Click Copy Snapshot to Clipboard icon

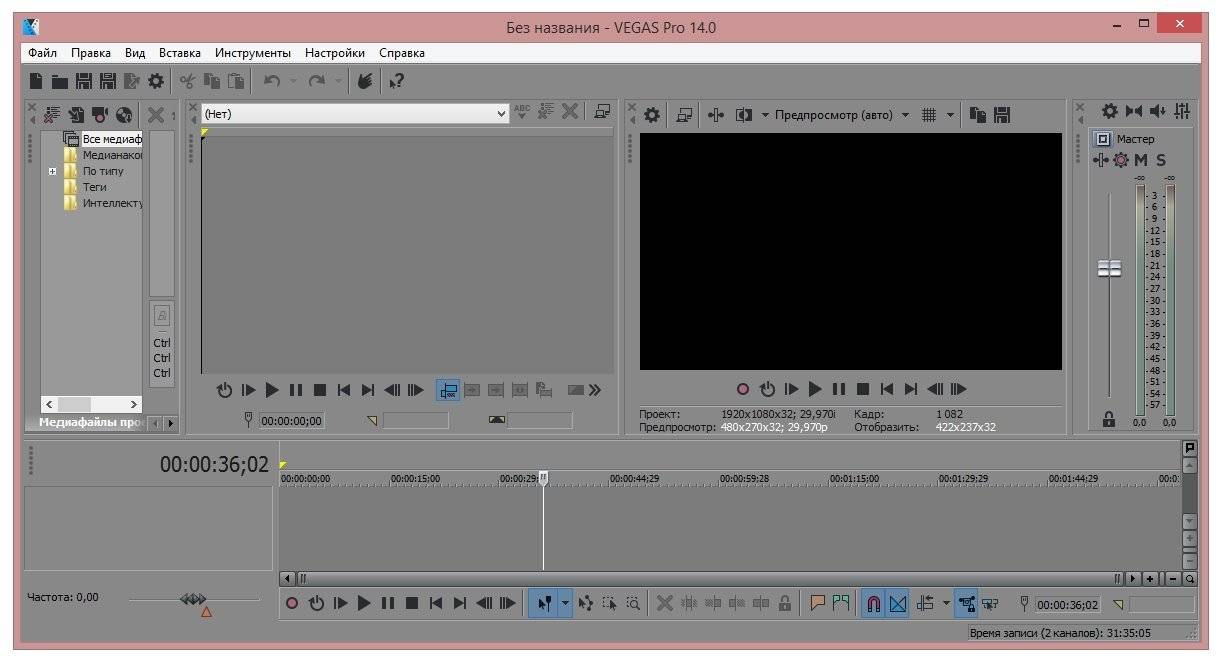(x=979, y=115)
